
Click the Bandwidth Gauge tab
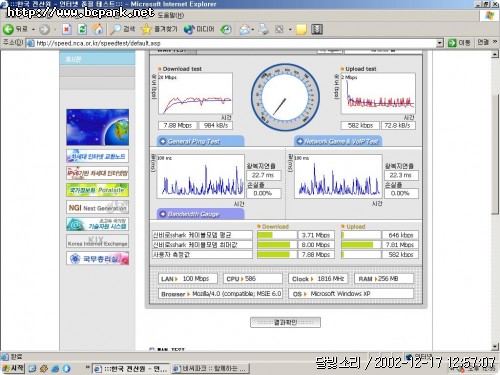200,214
